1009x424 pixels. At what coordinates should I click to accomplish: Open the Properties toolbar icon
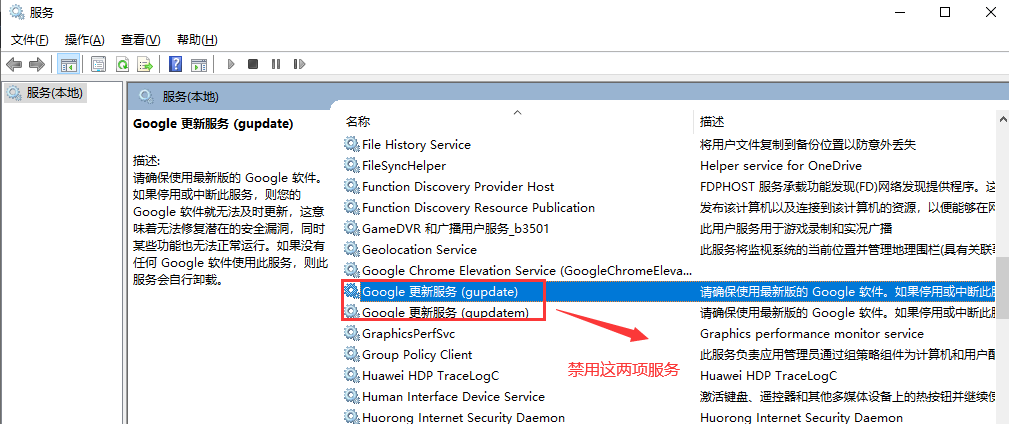(98, 64)
